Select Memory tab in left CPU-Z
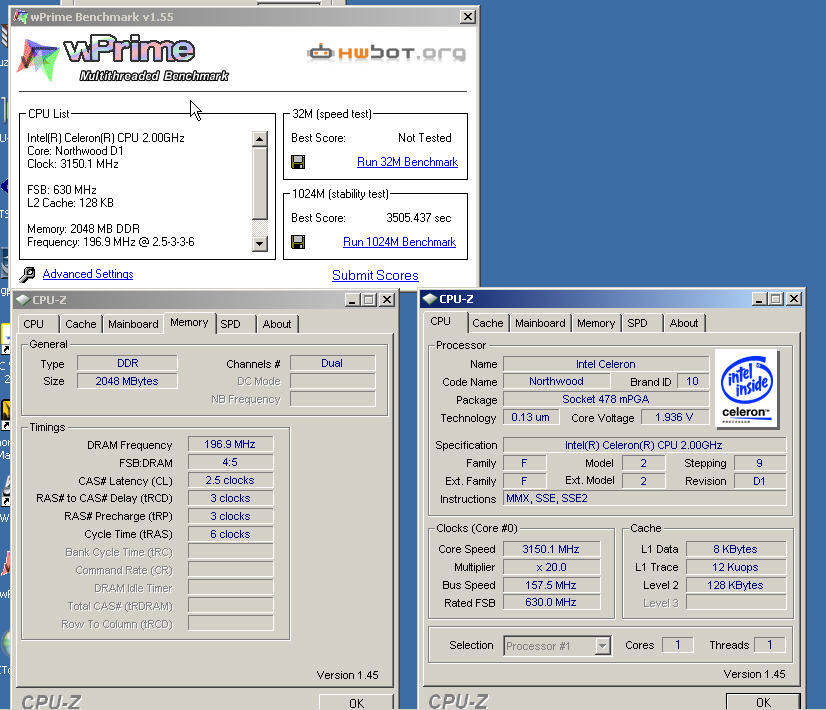The image size is (826, 710). [x=189, y=322]
